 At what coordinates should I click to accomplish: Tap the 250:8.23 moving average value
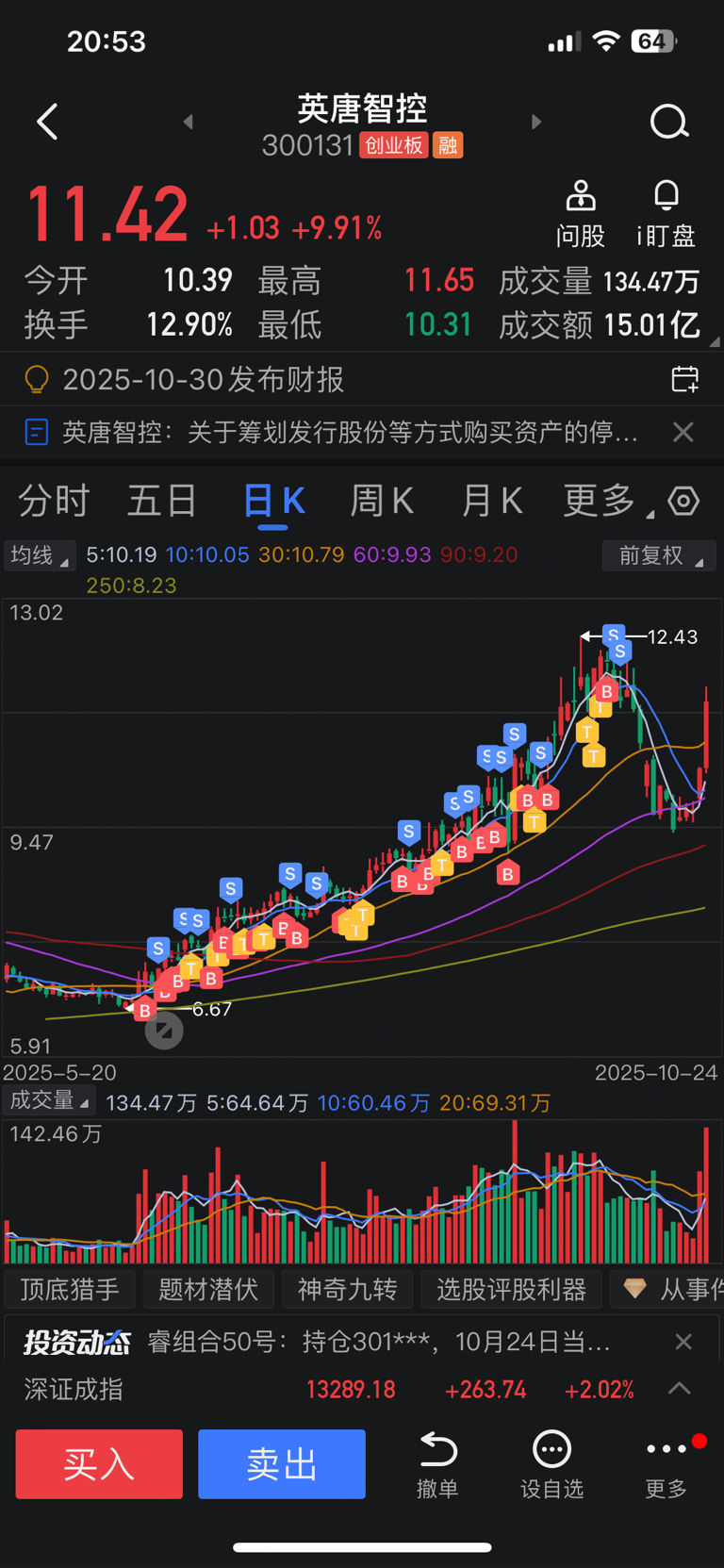[131, 586]
